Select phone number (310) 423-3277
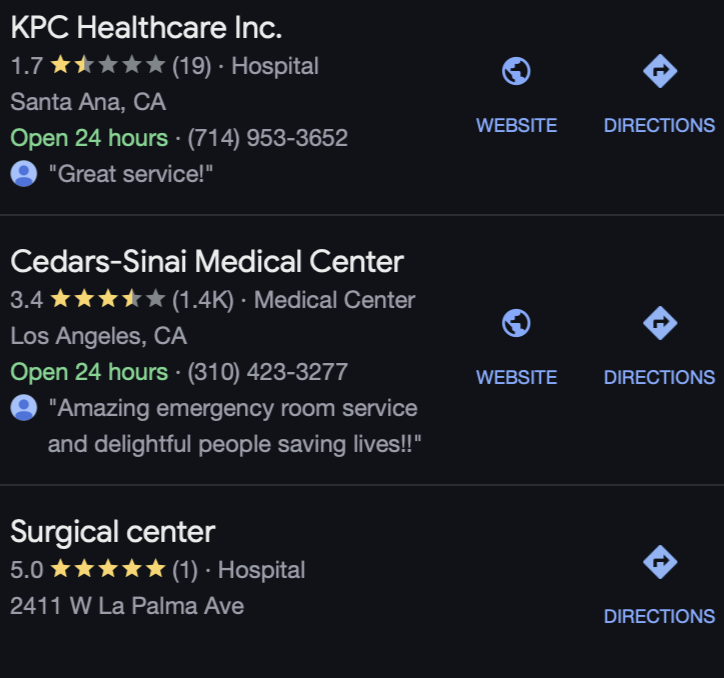724x678 pixels. (267, 372)
